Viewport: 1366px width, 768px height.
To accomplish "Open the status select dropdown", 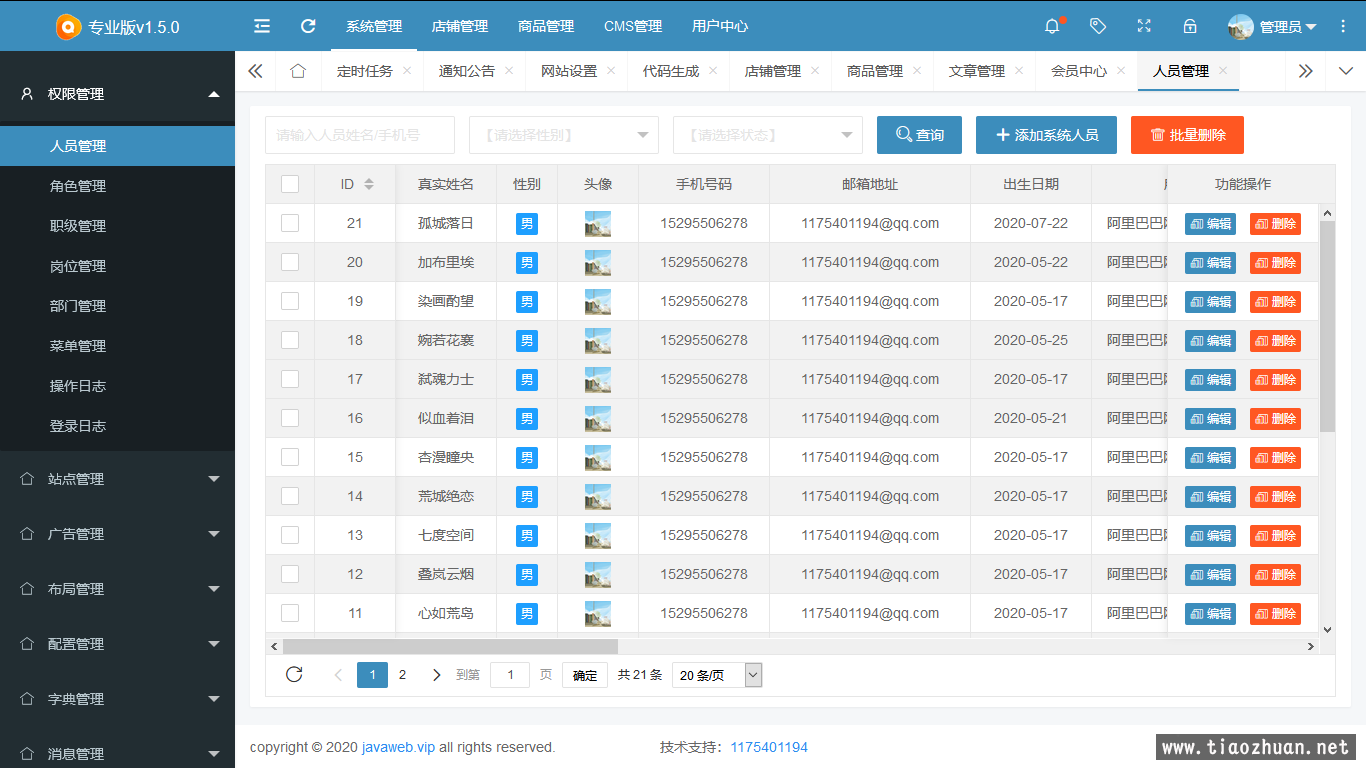I will pos(768,135).
